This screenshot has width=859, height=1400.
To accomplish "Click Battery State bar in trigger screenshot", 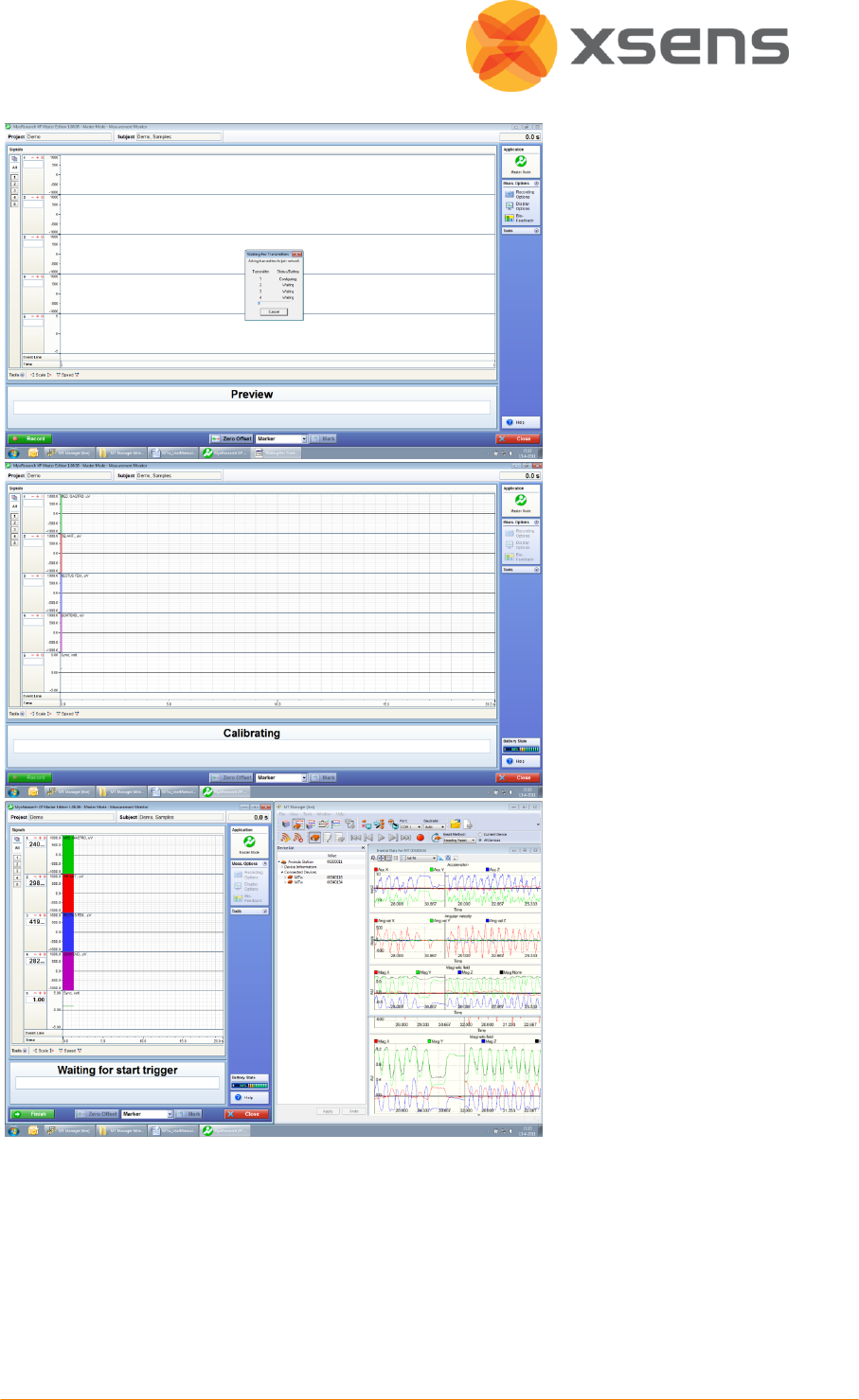I will [x=250, y=1086].
